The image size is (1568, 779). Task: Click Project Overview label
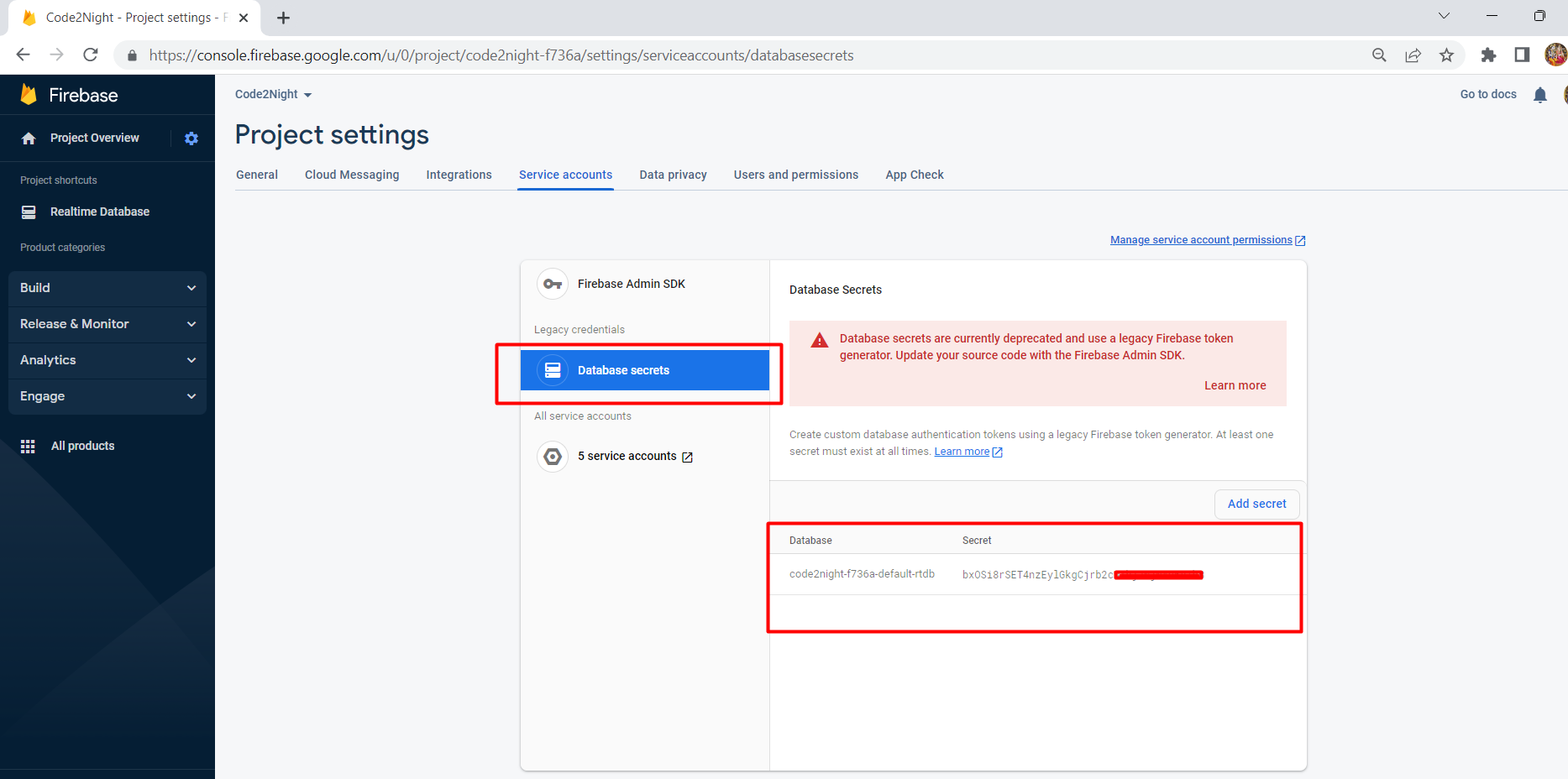(95, 138)
